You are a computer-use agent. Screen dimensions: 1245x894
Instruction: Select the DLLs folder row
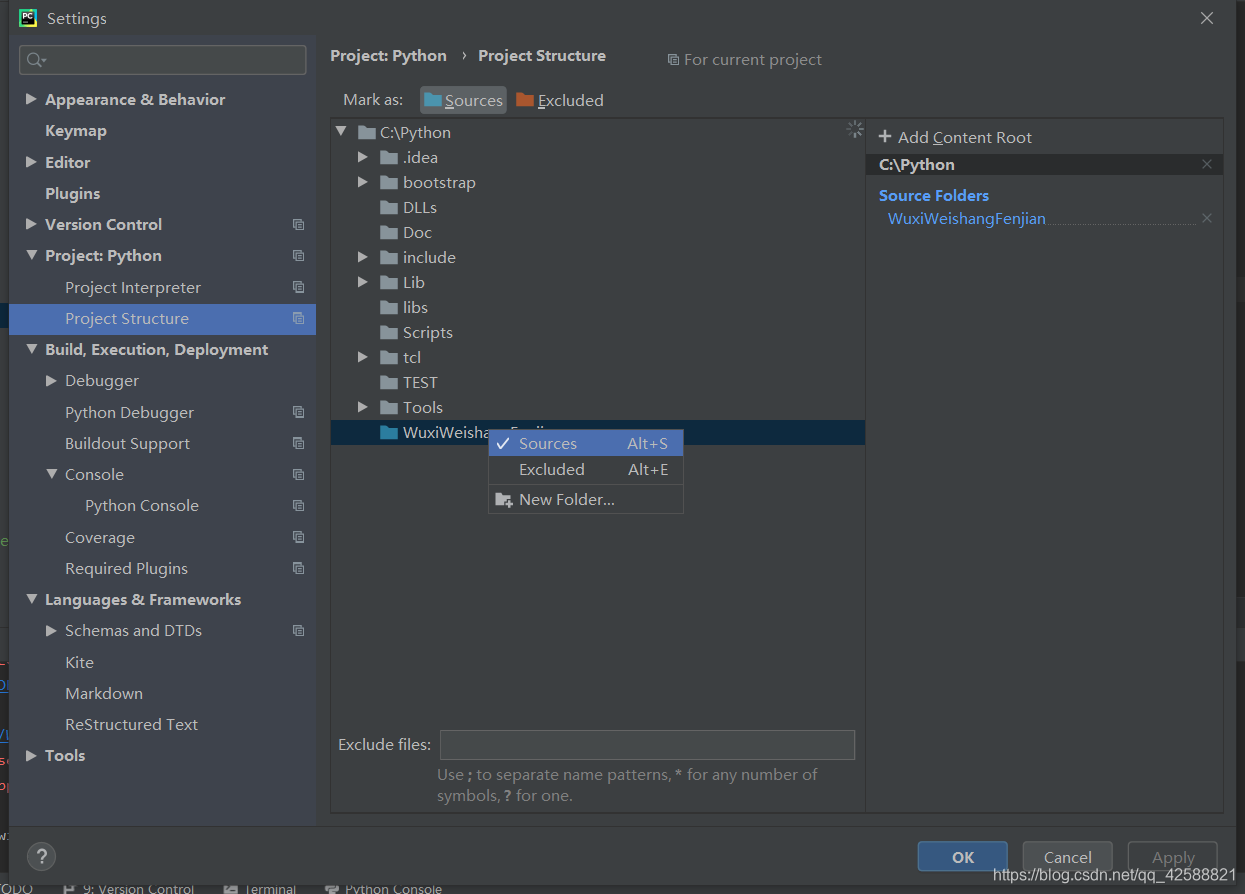598,207
